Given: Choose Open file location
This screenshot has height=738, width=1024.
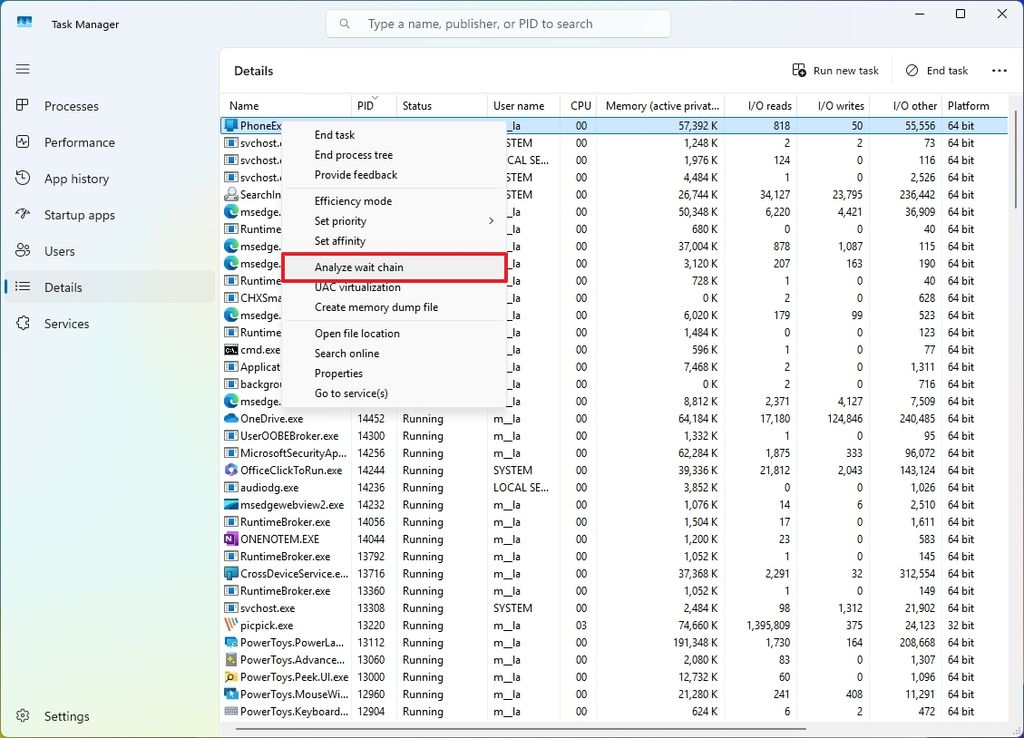Looking at the screenshot, I should point(394,333).
